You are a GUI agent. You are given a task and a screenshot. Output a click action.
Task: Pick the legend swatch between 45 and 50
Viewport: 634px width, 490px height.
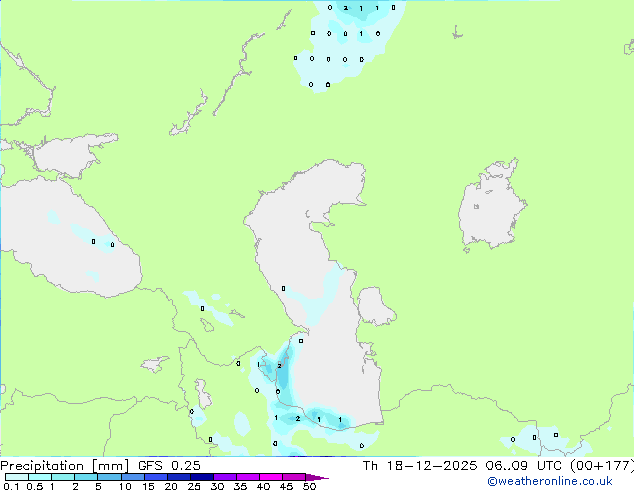click(x=294, y=477)
